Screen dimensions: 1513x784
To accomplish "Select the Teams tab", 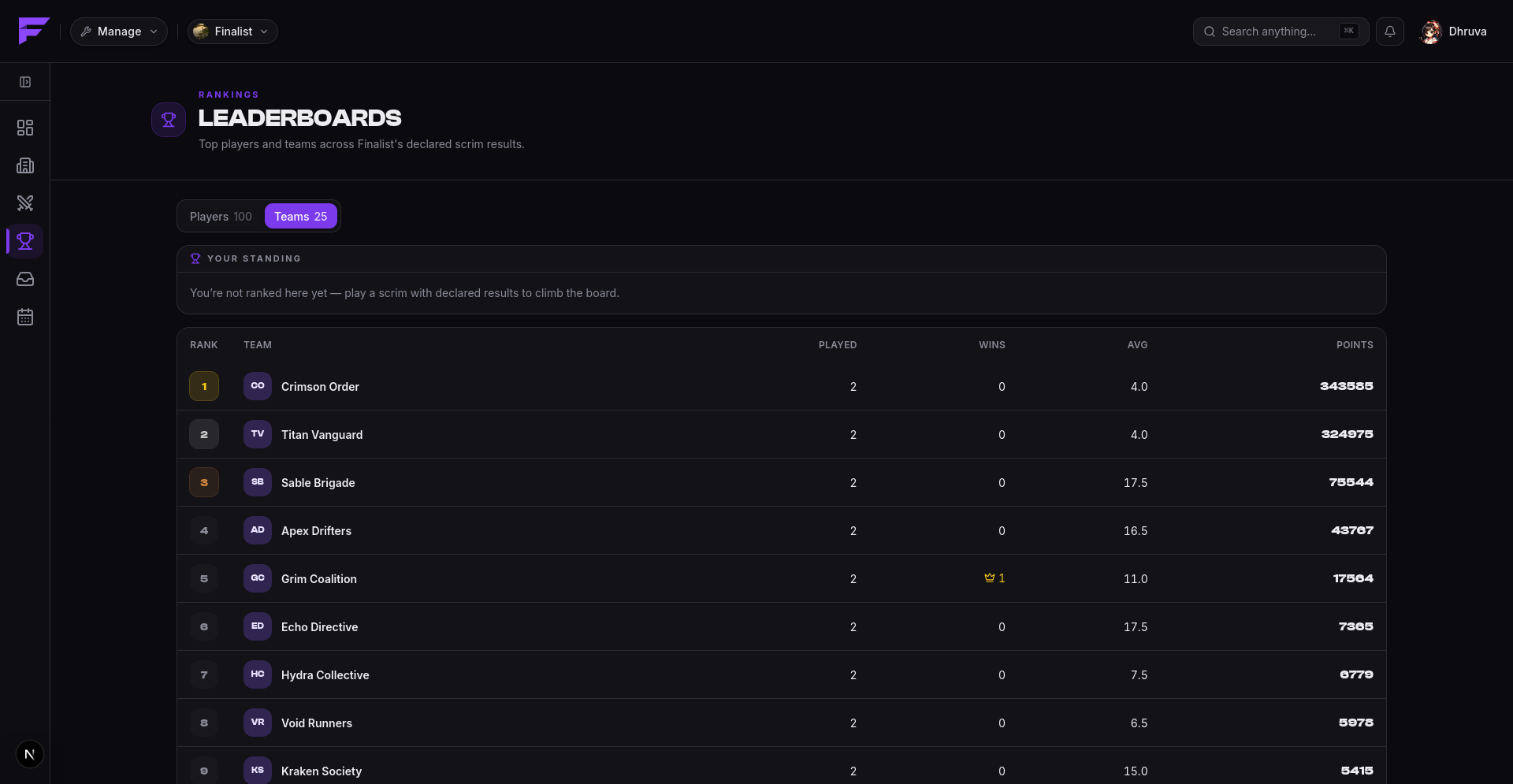I will pos(301,216).
